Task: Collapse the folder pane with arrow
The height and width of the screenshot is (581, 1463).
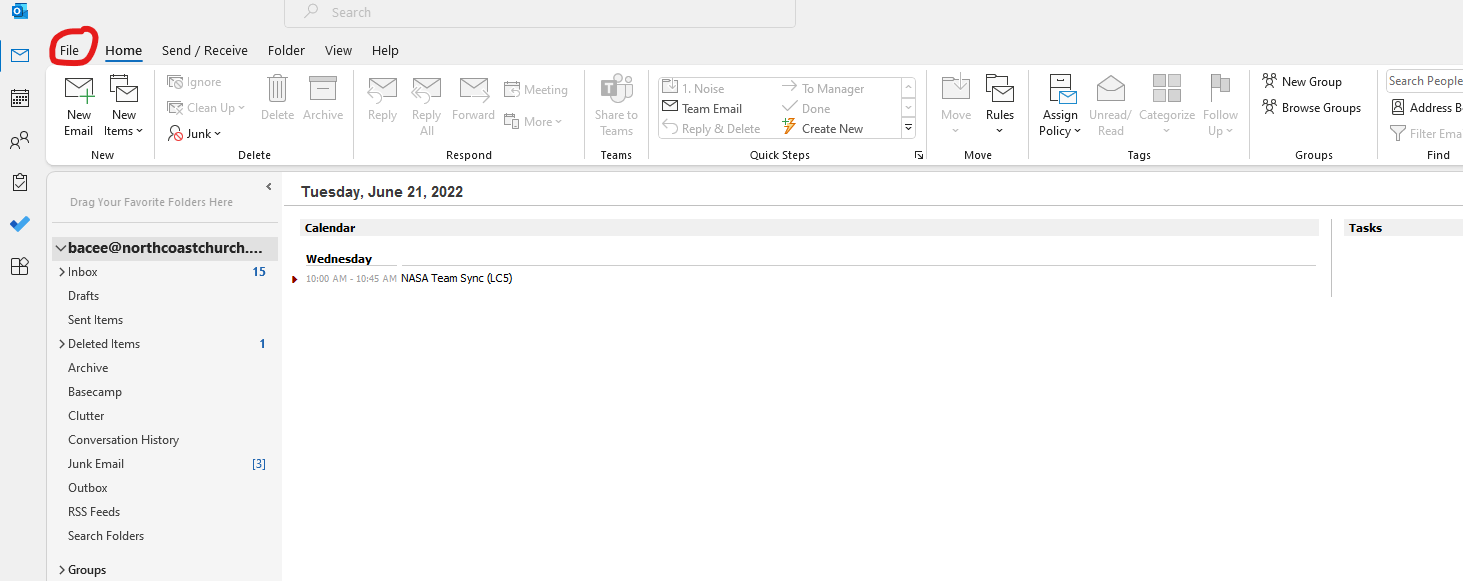Action: coord(268,187)
